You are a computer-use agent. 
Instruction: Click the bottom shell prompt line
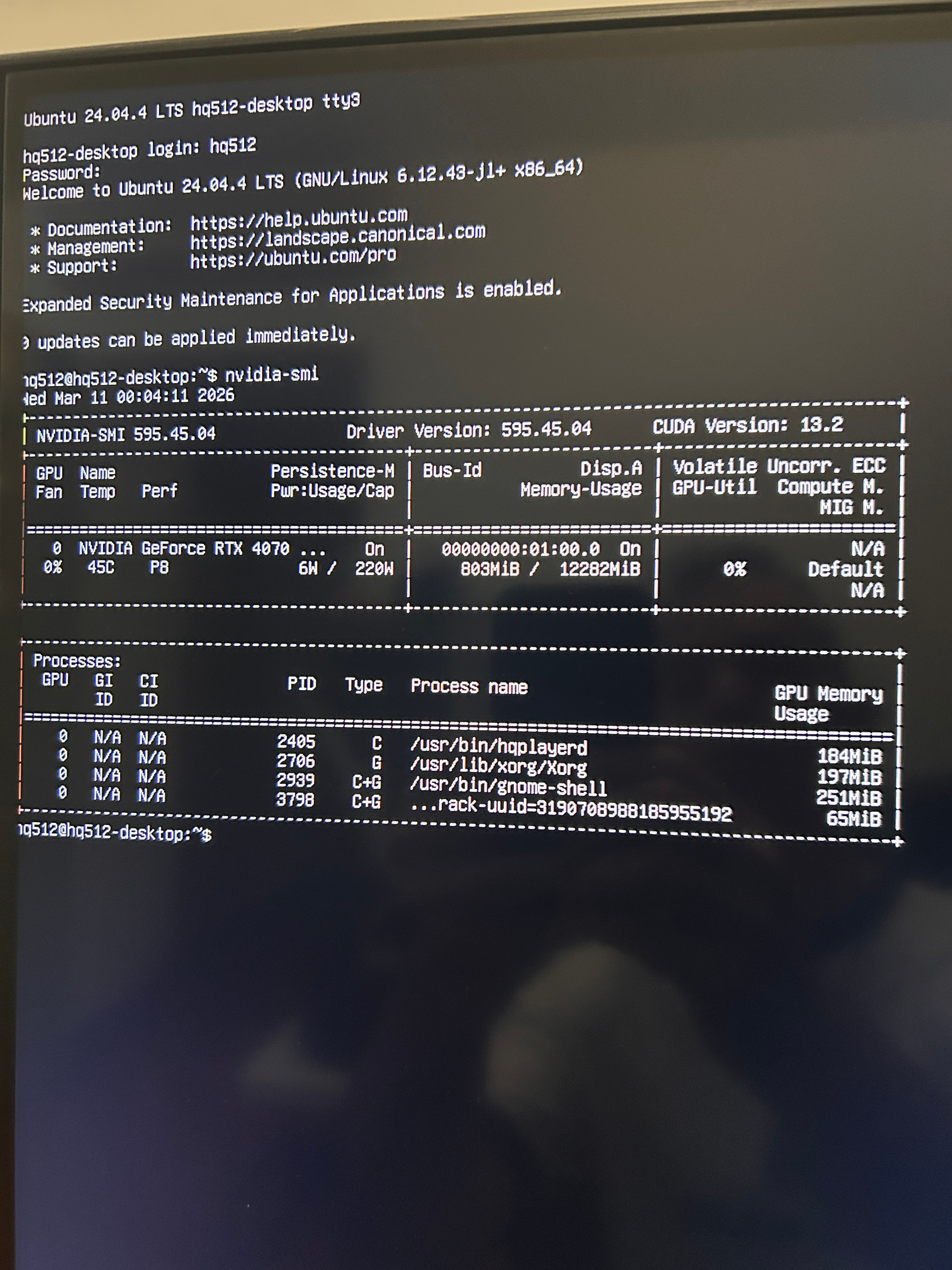coord(115,832)
